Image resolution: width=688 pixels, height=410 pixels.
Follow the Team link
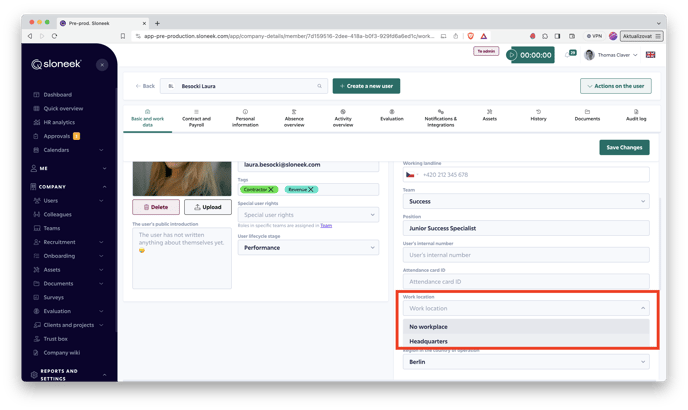pos(326,226)
